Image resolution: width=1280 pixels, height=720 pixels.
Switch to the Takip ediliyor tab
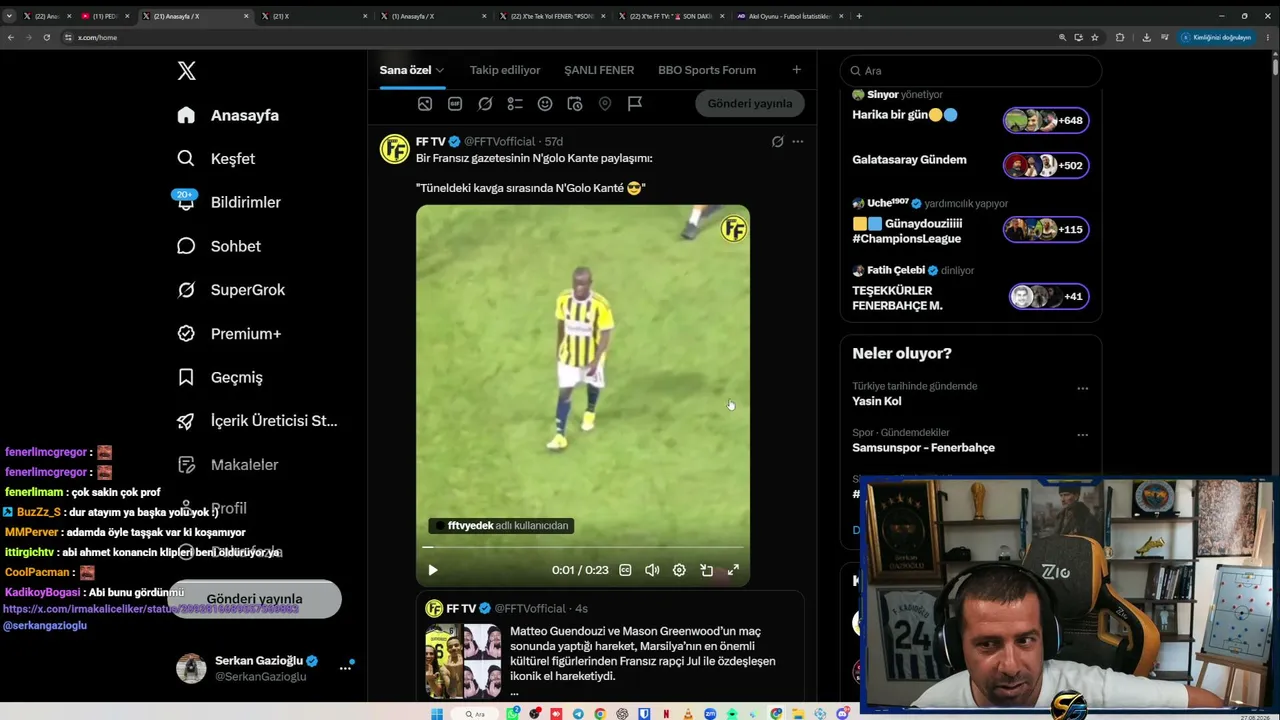point(505,70)
